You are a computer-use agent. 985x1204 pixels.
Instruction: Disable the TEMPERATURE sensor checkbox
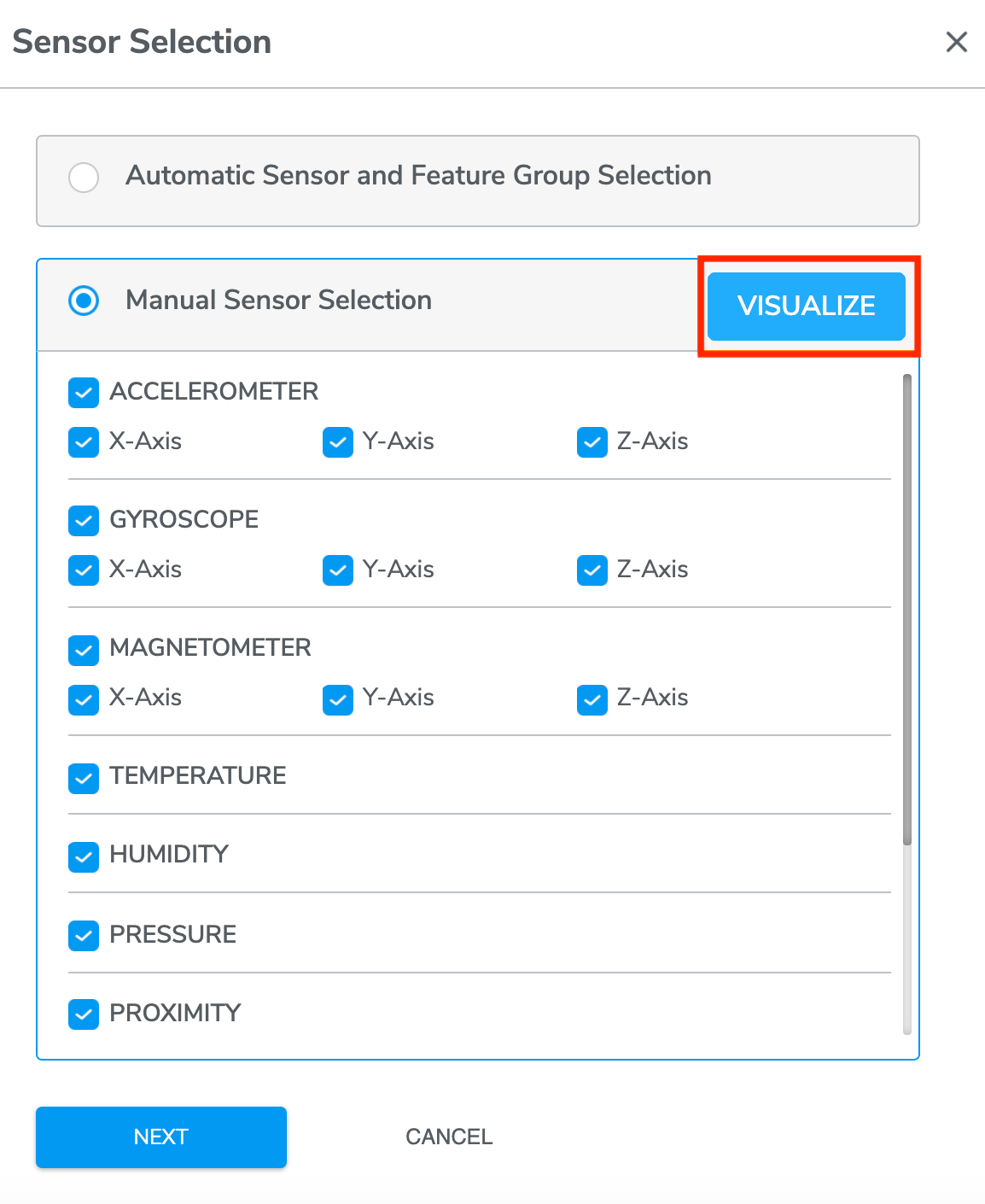[x=84, y=778]
